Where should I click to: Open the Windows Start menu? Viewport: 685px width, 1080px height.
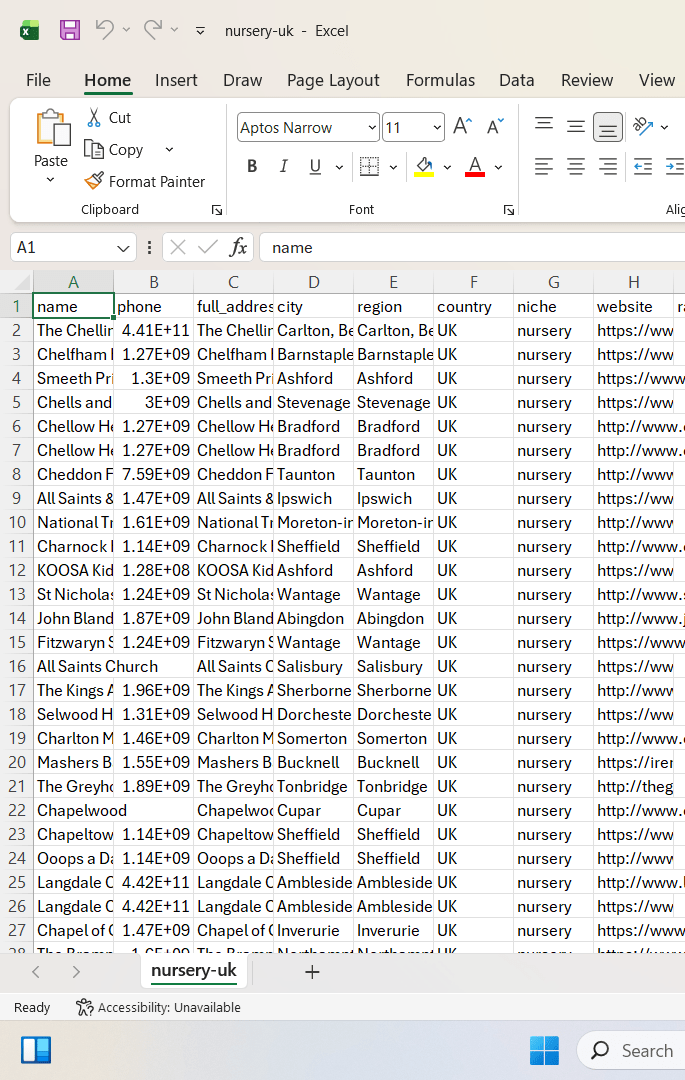pyautogui.click(x=544, y=1050)
